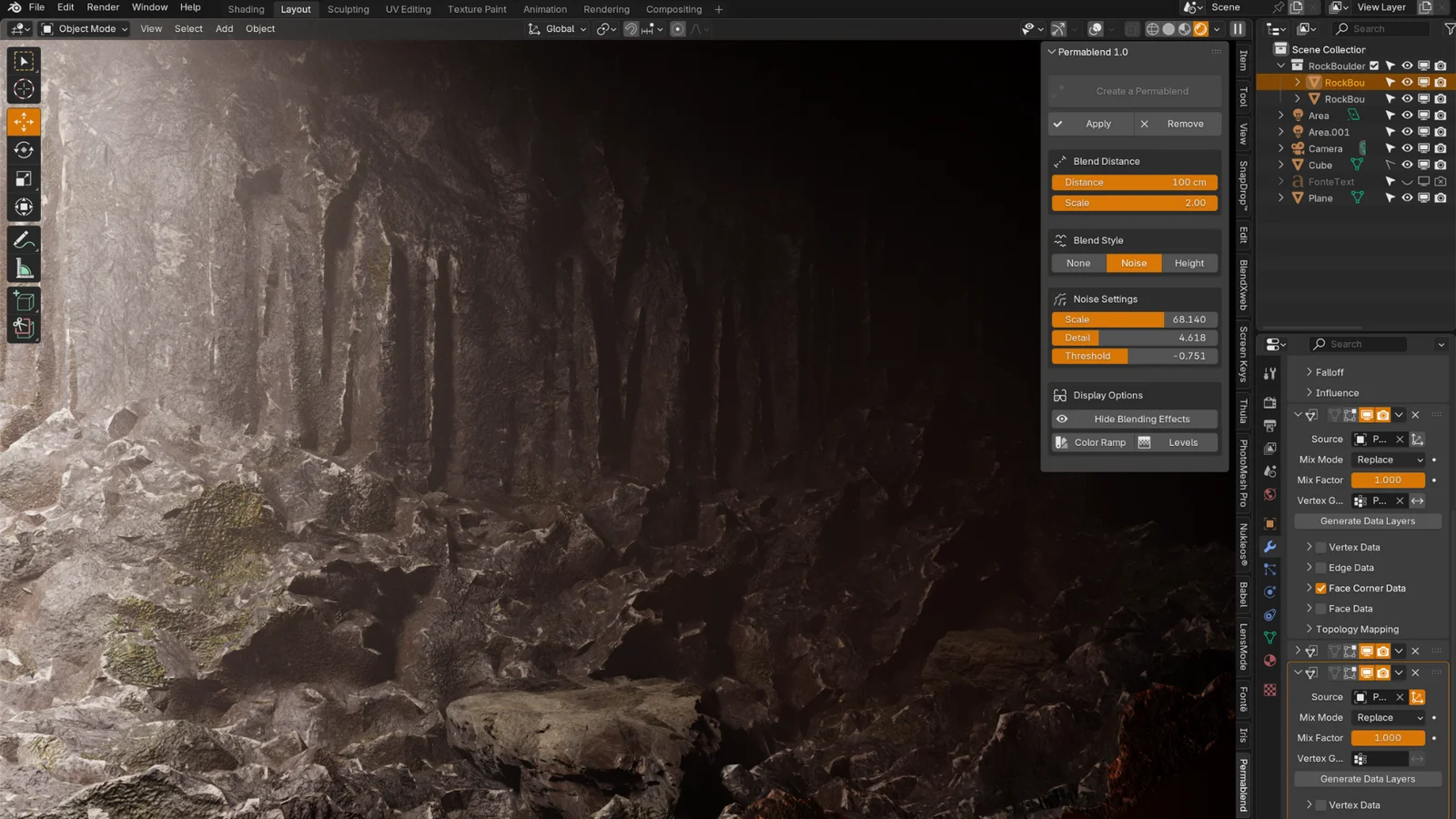Enable the Face Corner Data checkbox
This screenshot has width=1456, height=819.
[1321, 588]
